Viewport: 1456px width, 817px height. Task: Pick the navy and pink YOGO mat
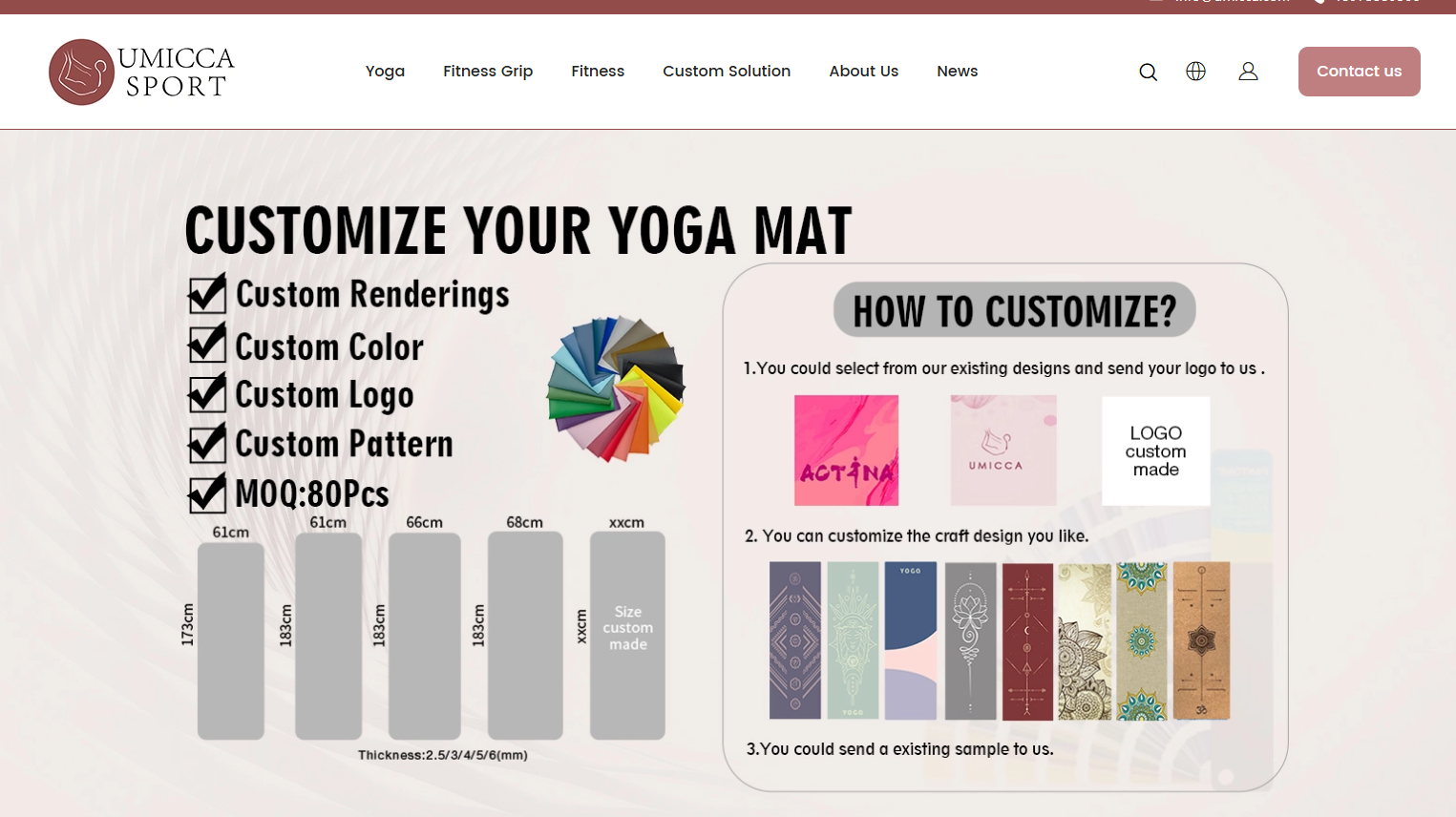tap(911, 640)
